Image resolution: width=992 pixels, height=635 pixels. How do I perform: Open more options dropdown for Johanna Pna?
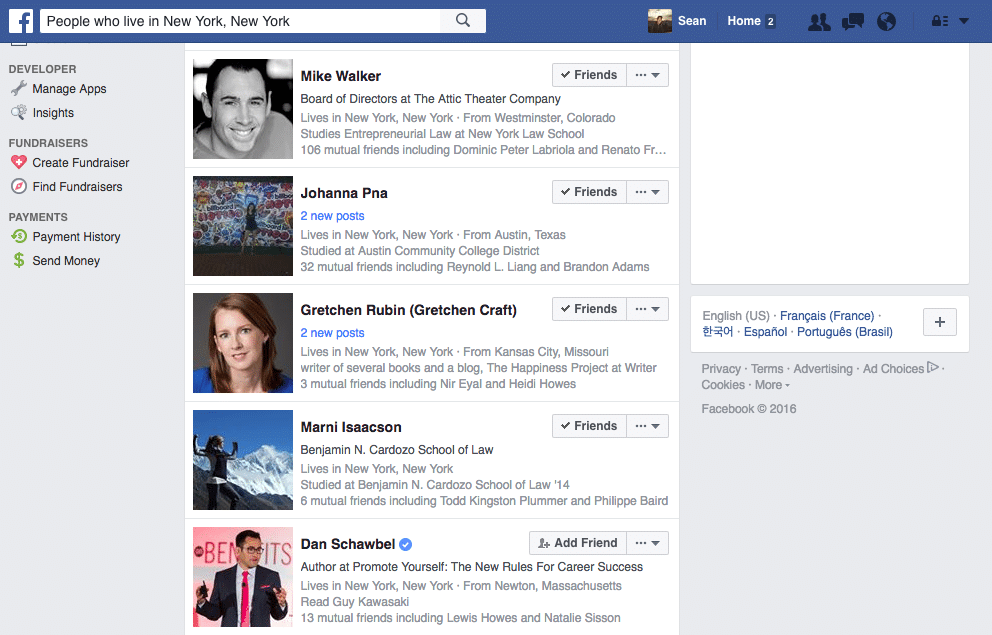coord(647,192)
